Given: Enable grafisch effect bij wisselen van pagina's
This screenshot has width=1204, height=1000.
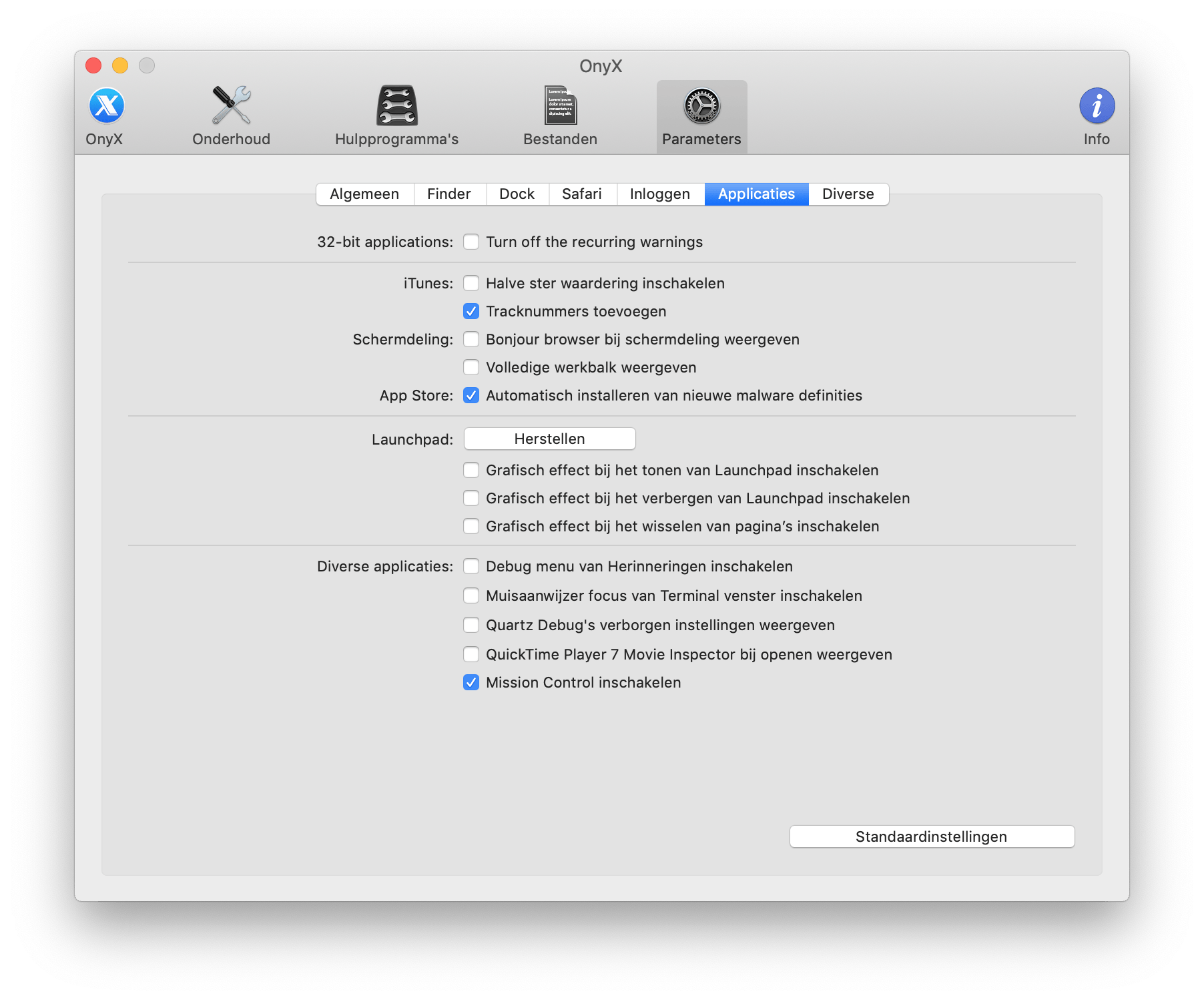Looking at the screenshot, I should [471, 526].
